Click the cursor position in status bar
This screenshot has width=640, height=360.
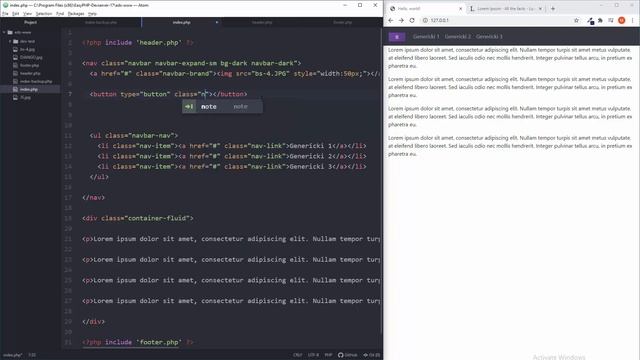click(32, 355)
